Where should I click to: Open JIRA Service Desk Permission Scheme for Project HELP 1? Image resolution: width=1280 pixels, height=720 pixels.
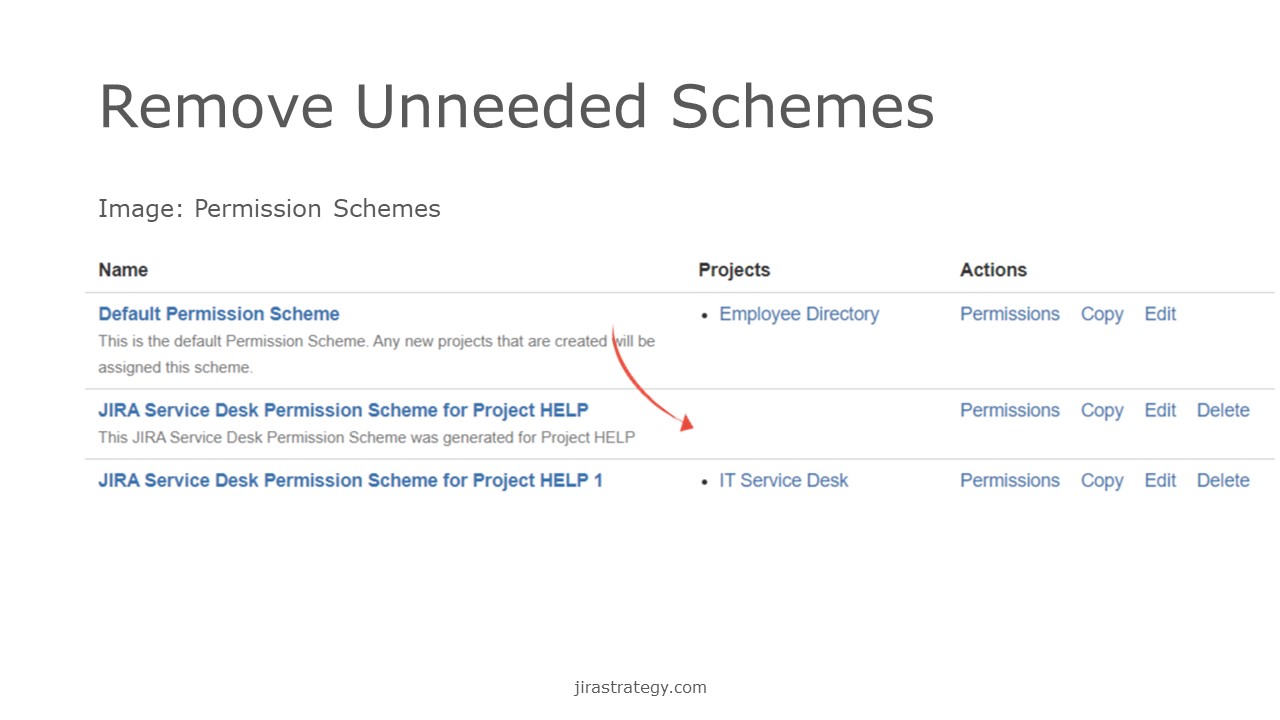click(351, 480)
